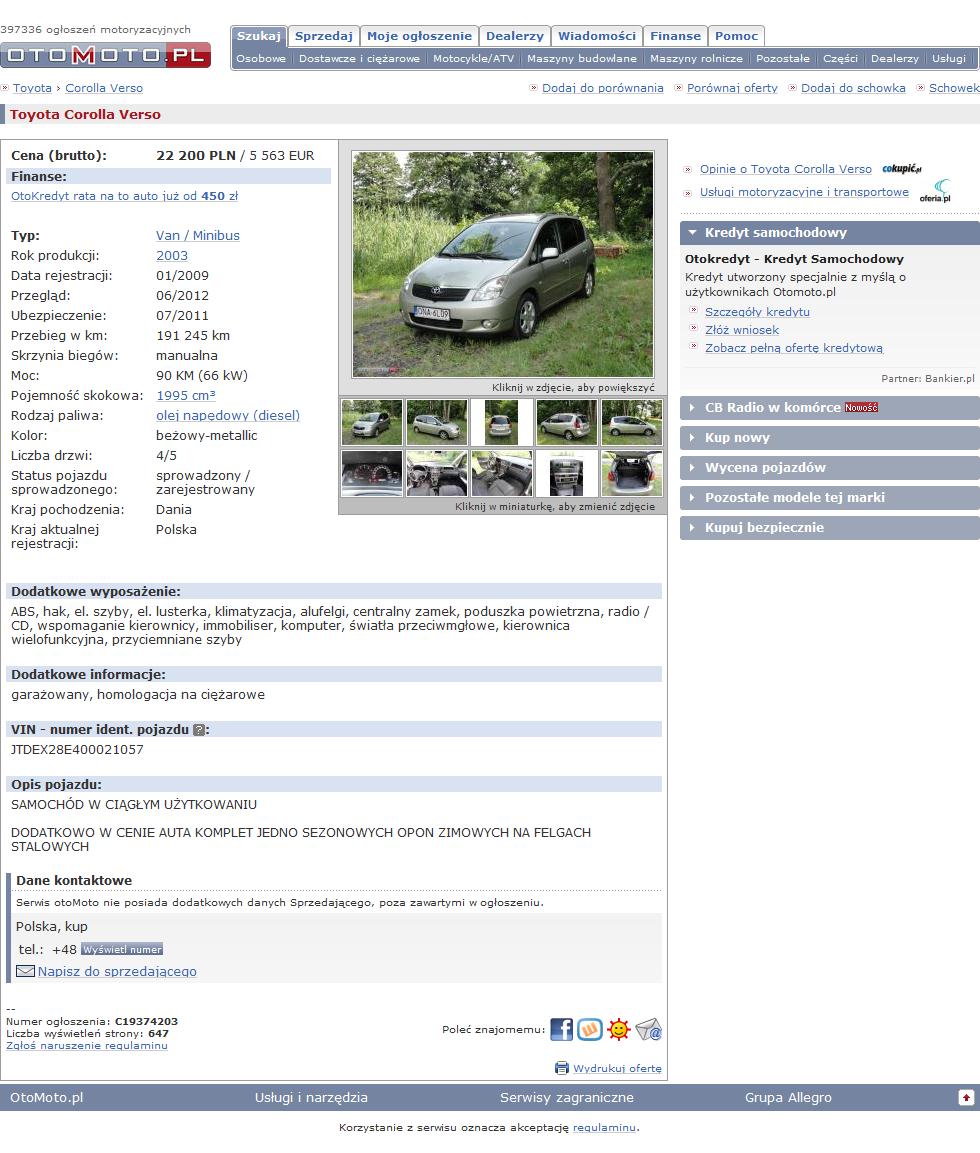Expand the Wycena pojazdów section

click(x=830, y=468)
